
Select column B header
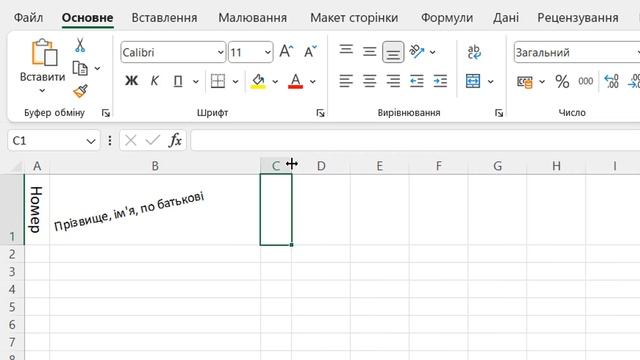[155, 166]
